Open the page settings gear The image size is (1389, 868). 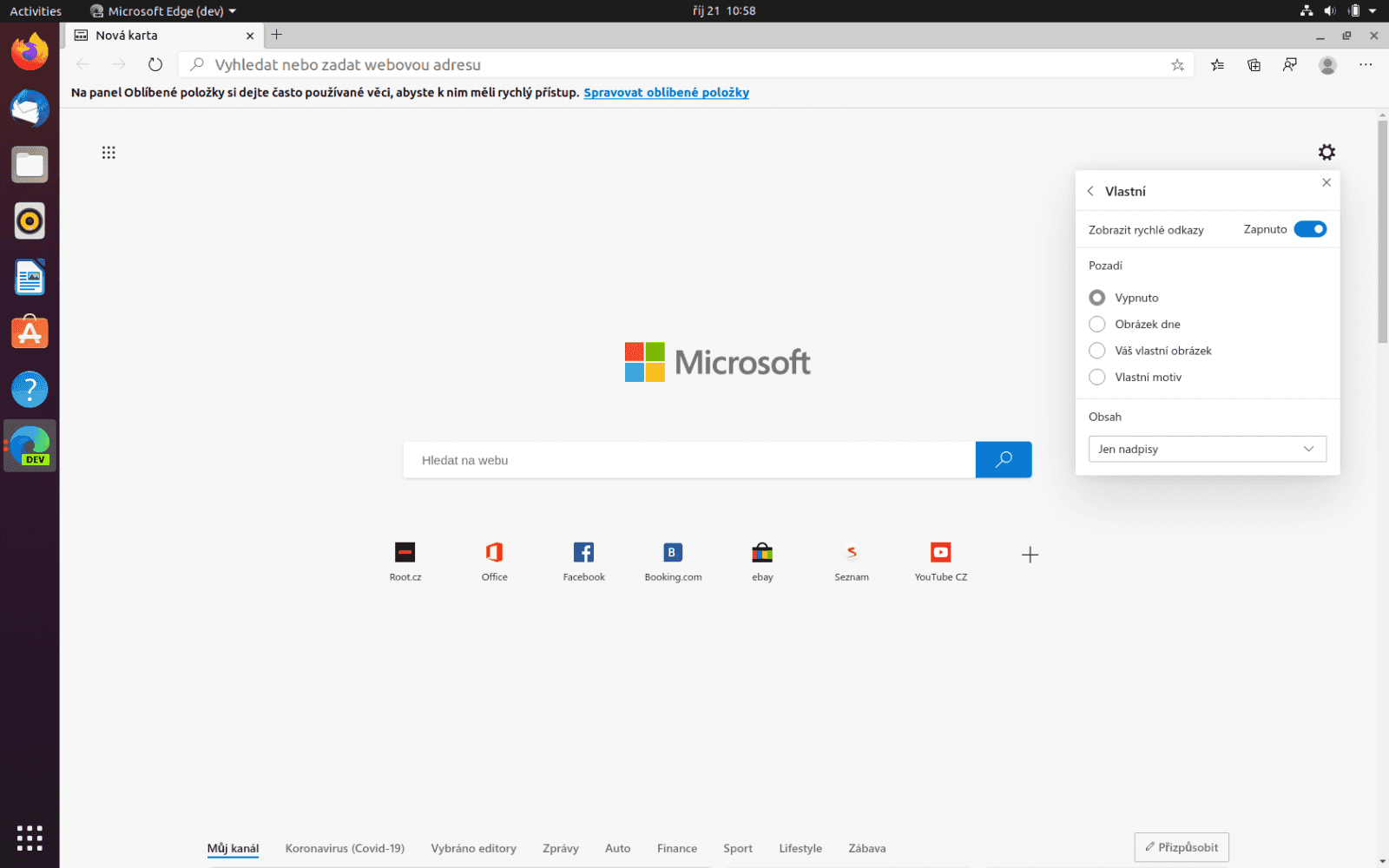pos(1327,152)
